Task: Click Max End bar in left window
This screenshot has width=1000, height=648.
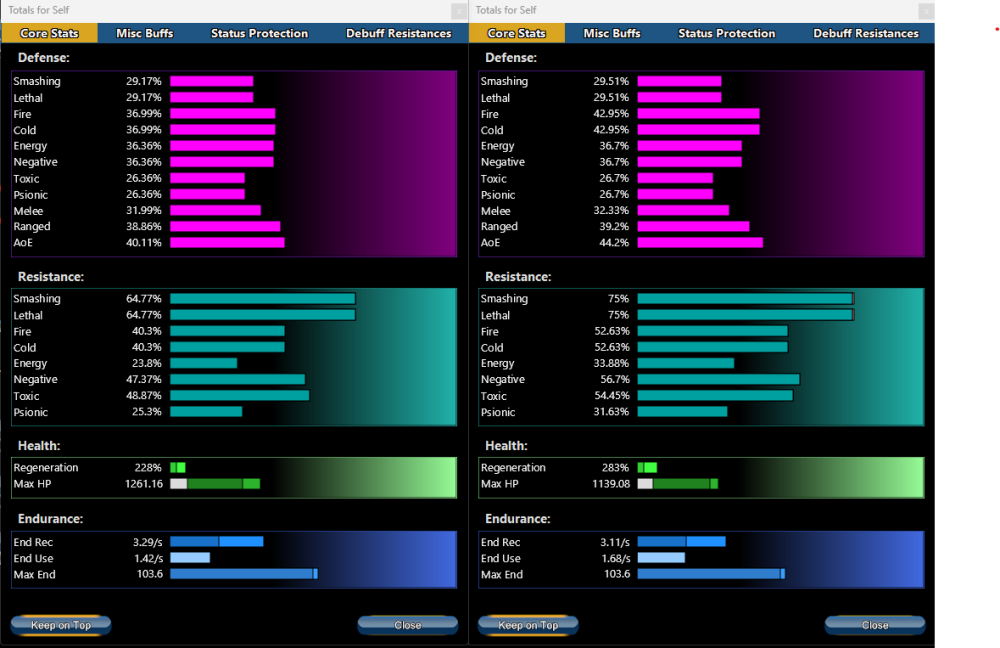Action: (x=243, y=574)
